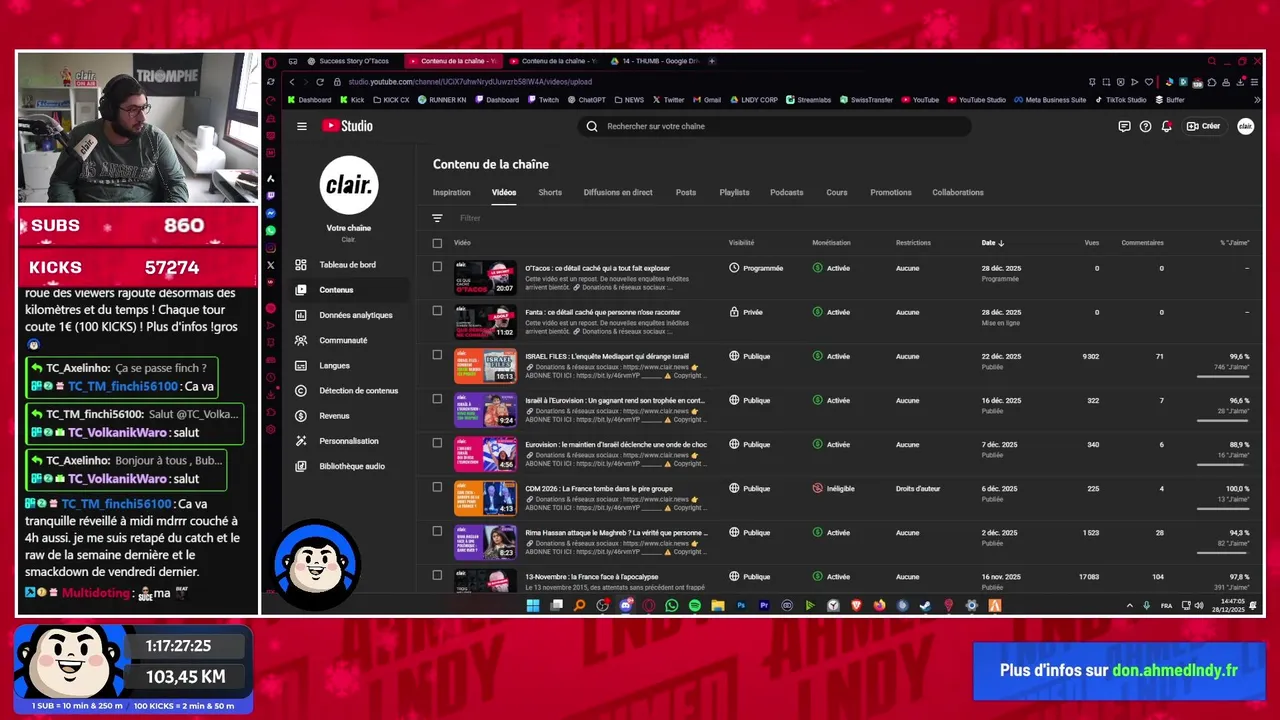
Task: Open monetization Activée status for O'Tacos video
Action: [x=831, y=268]
